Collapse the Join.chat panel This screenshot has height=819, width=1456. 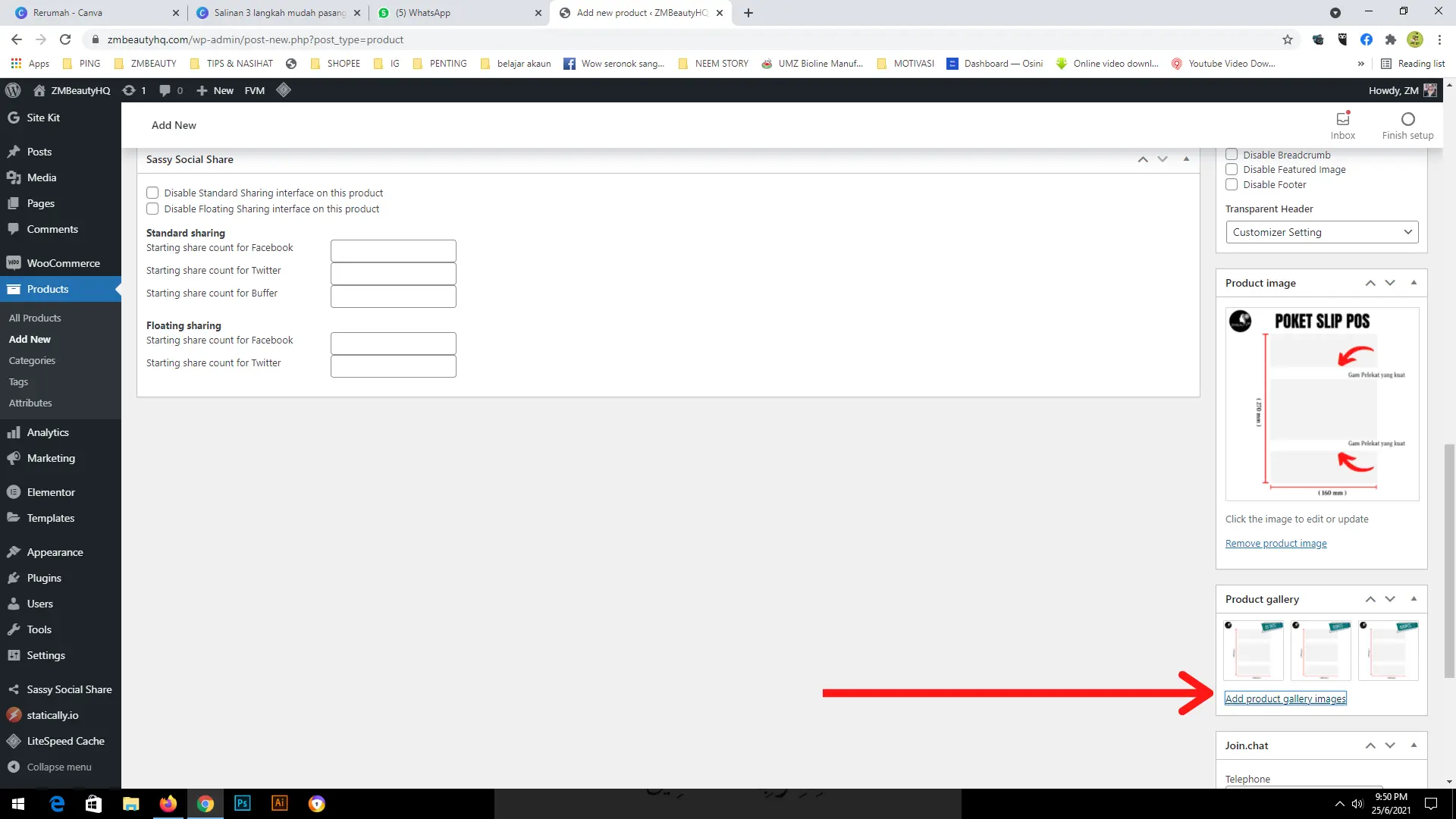pyautogui.click(x=1414, y=745)
